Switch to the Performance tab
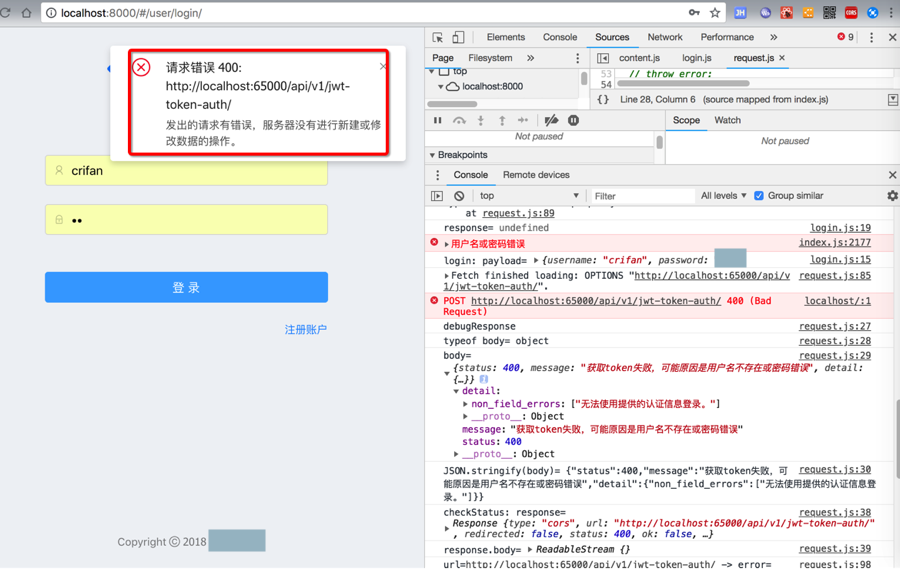The width and height of the screenshot is (900, 569). (727, 37)
